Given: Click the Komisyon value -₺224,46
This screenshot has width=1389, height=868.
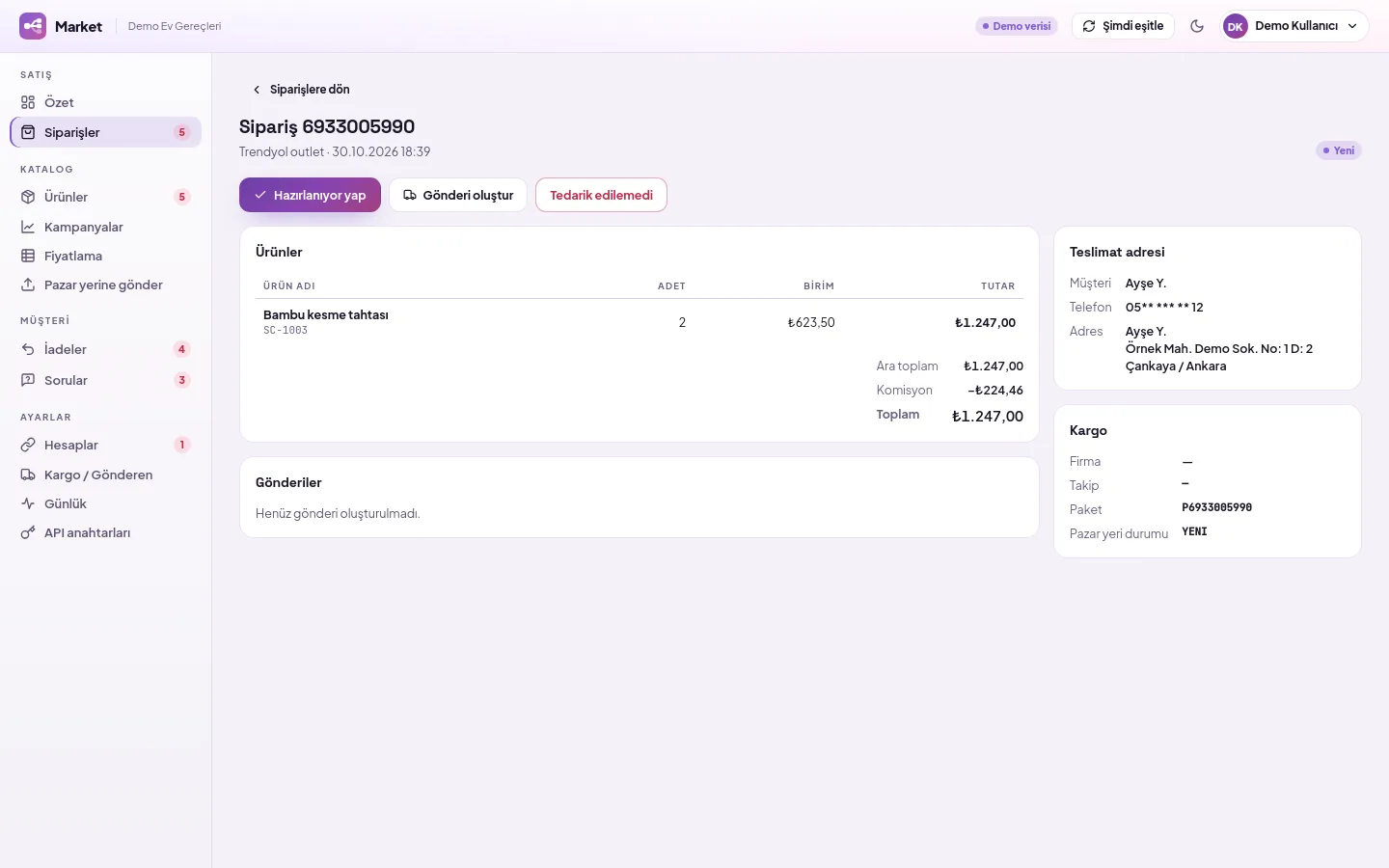Looking at the screenshot, I should 995,391.
